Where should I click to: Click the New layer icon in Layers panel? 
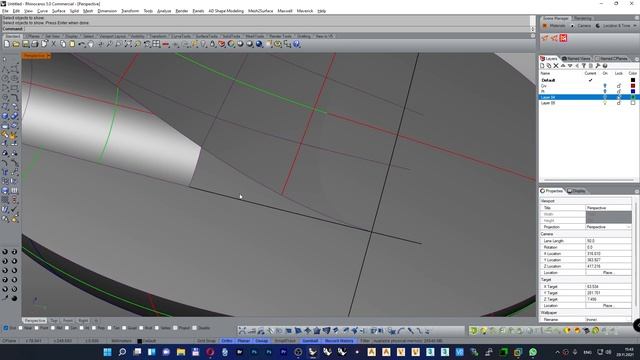(542, 66)
